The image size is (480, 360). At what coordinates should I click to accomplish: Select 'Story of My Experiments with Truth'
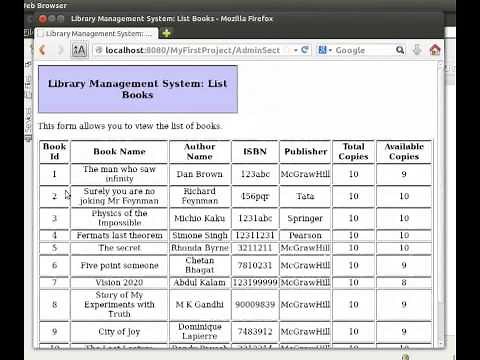tap(119, 305)
